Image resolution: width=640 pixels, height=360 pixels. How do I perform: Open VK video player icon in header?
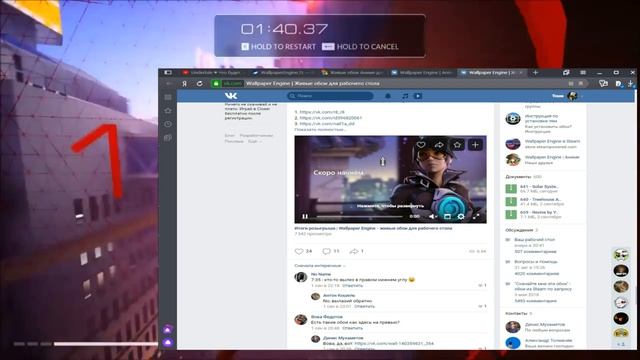coord(418,96)
